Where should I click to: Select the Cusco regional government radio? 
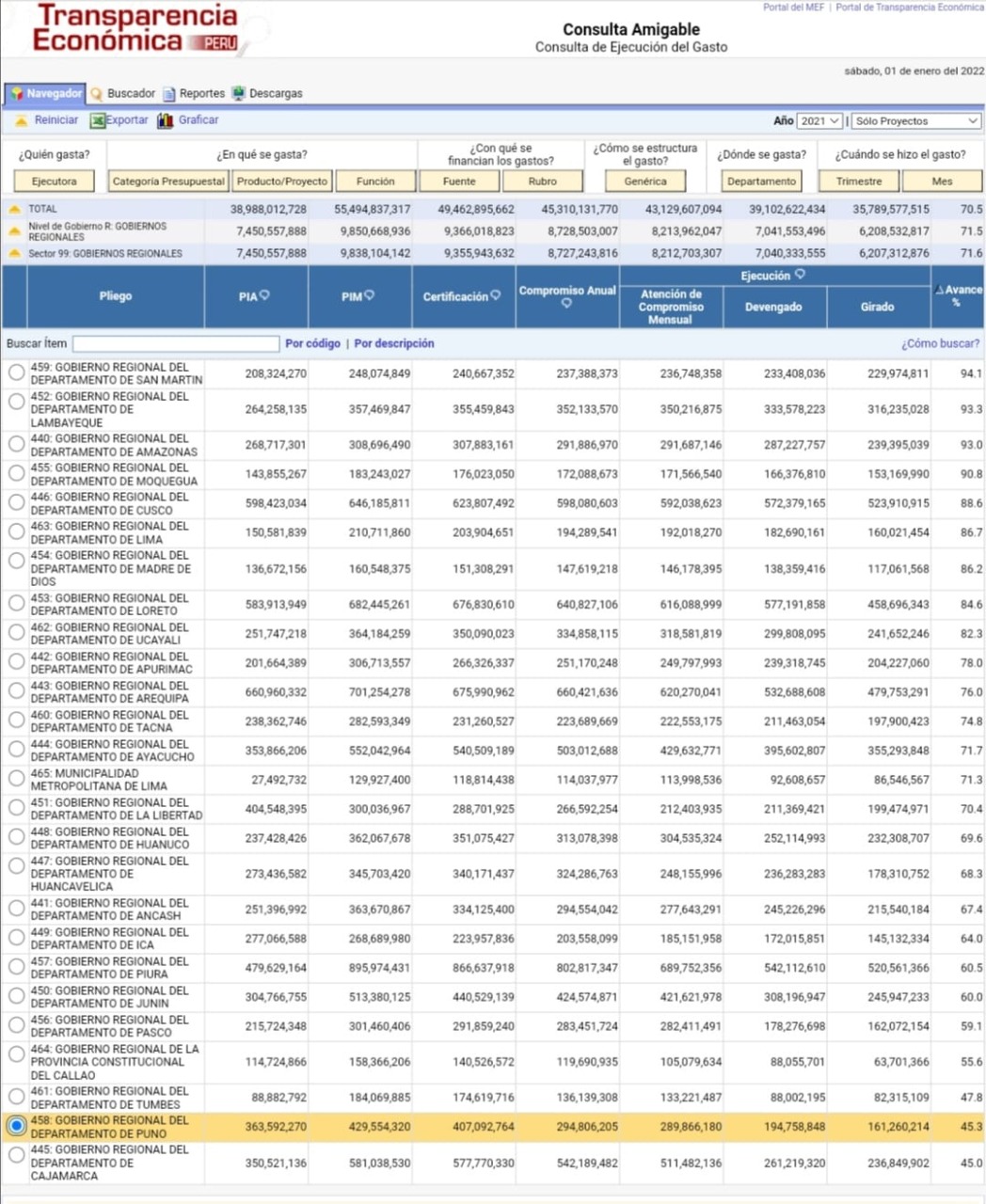click(x=16, y=503)
